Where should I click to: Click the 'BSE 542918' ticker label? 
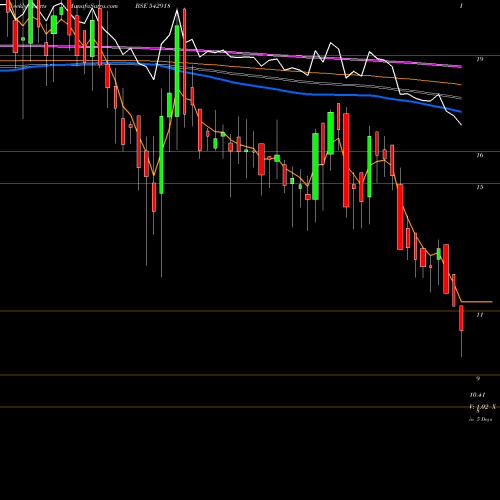(x=153, y=6)
